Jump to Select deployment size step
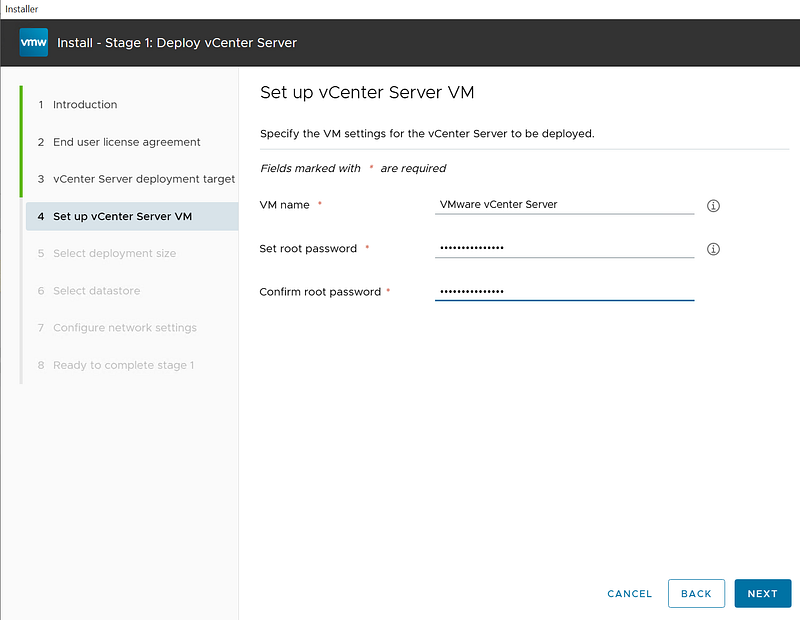The width and height of the screenshot is (800, 620). click(x=114, y=254)
